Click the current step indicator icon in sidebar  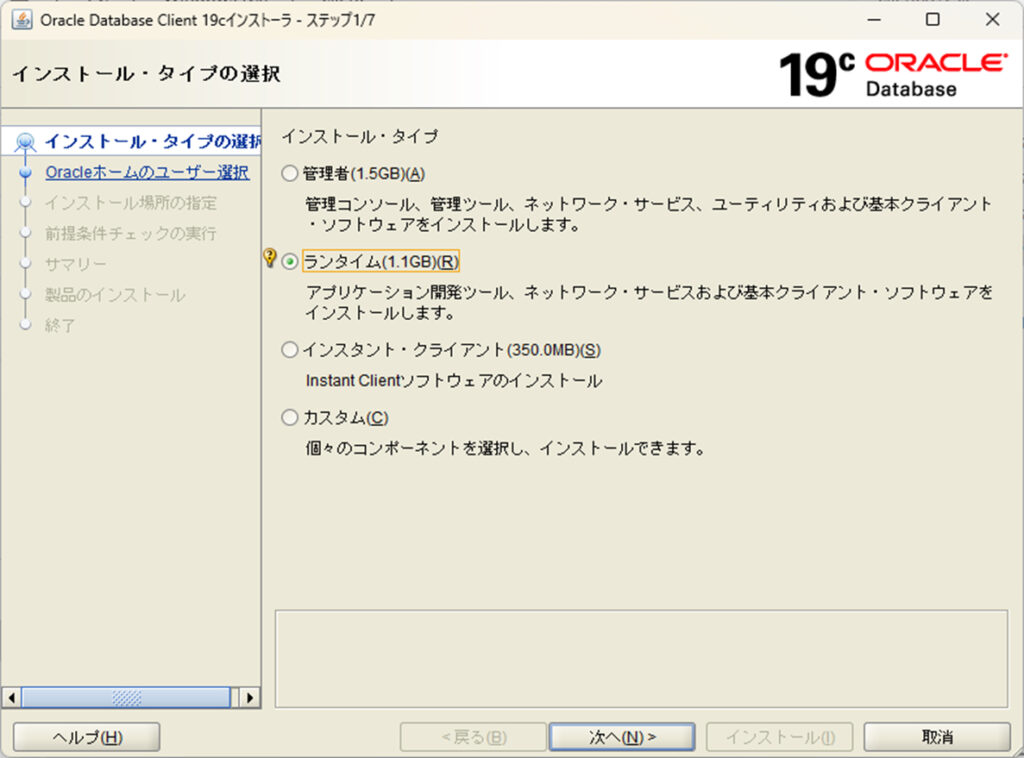pyautogui.click(x=27, y=143)
